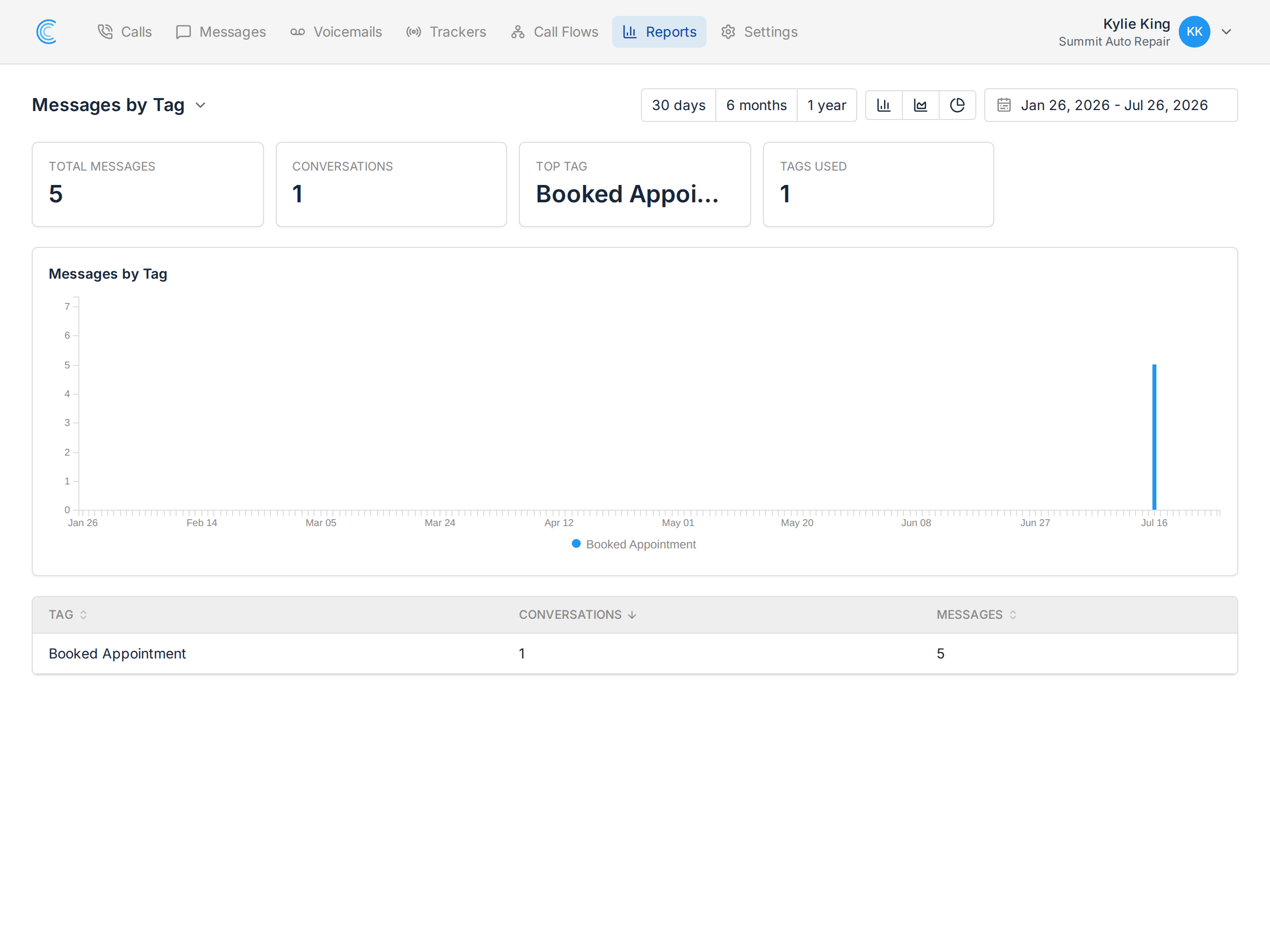Click the app logo icon
Image resolution: width=1270 pixels, height=952 pixels.
[47, 32]
